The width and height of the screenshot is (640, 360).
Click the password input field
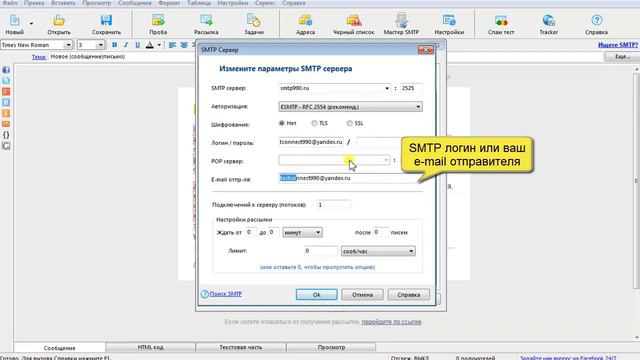tap(379, 142)
